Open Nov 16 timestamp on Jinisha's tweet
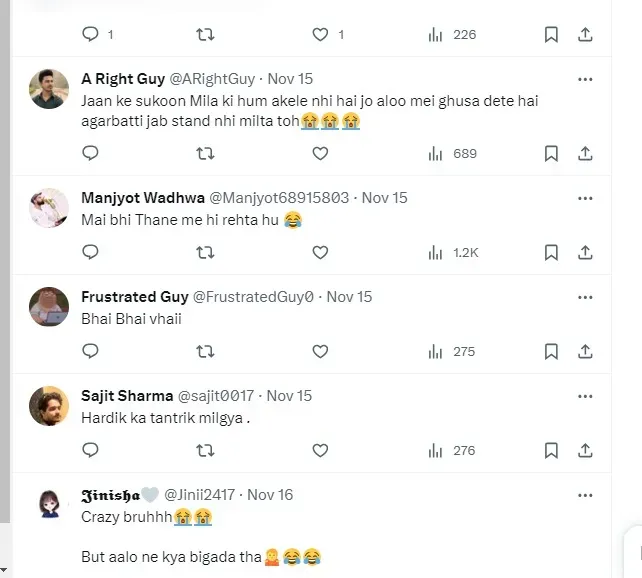This screenshot has height=578, width=642. [270, 494]
